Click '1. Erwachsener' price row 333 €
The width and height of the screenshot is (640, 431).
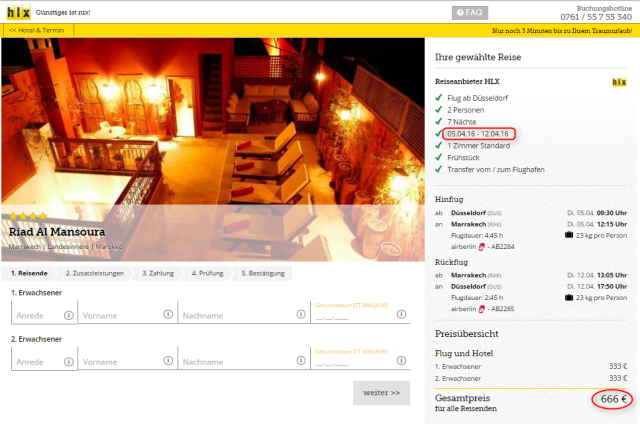[x=531, y=367]
